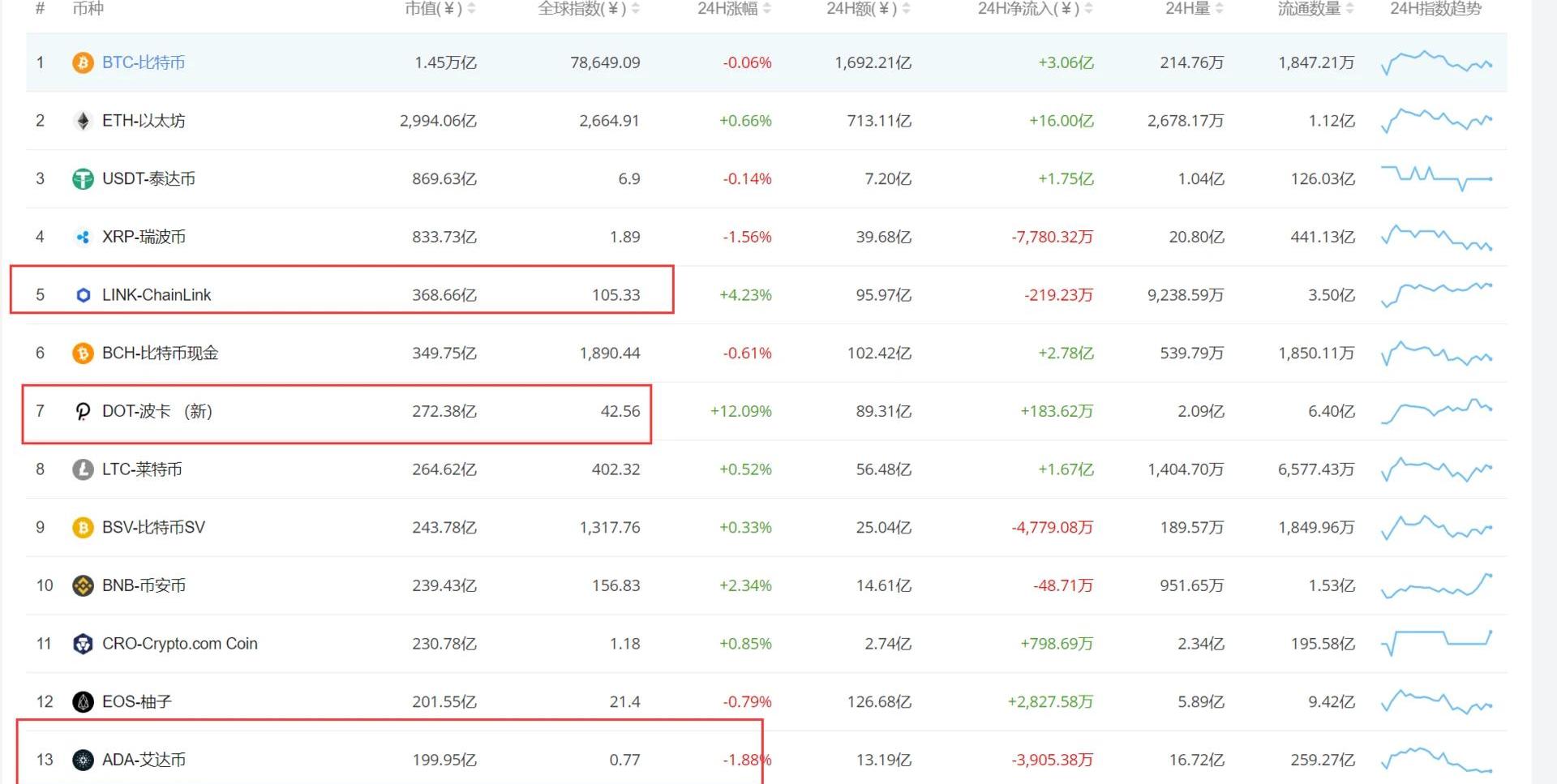The width and height of the screenshot is (1557, 784).
Task: Click the XRP ripple icon
Action: (83, 238)
